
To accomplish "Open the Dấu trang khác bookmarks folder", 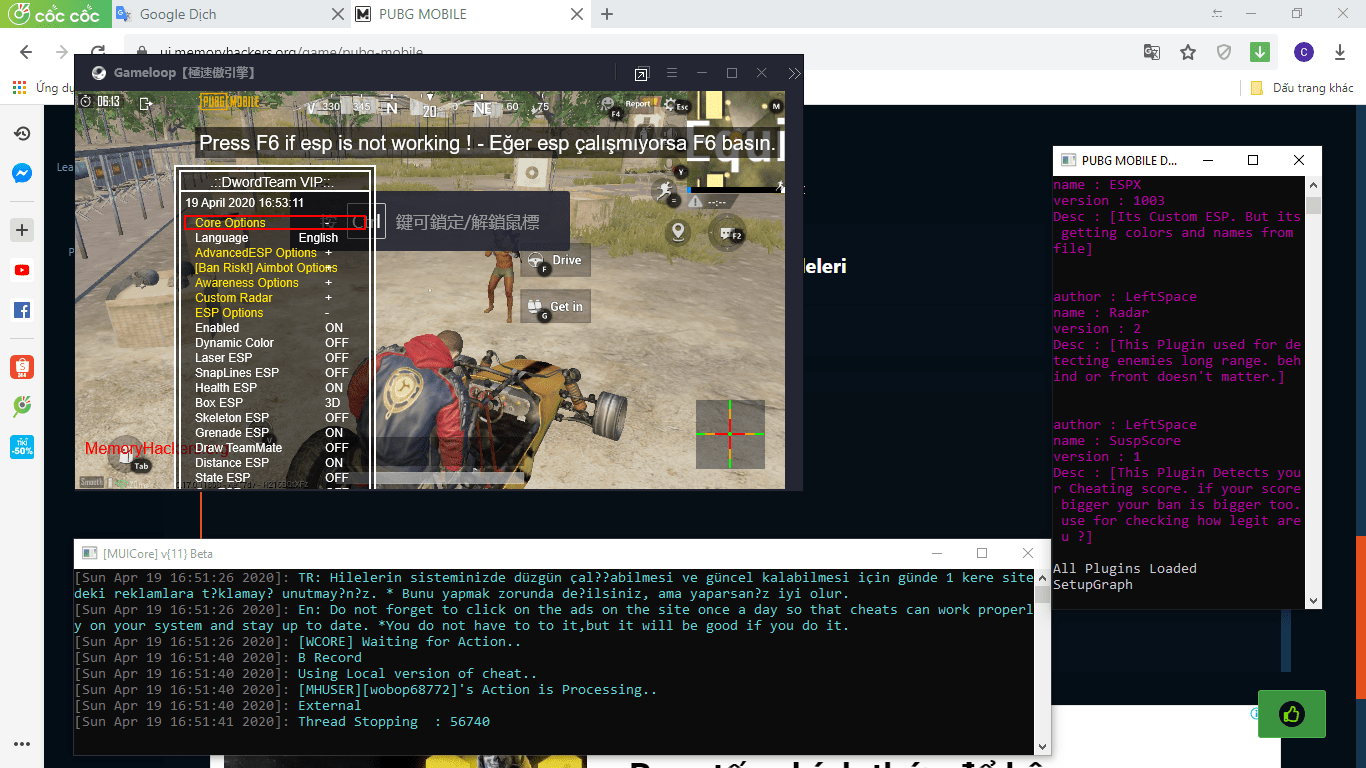I will [1302, 88].
